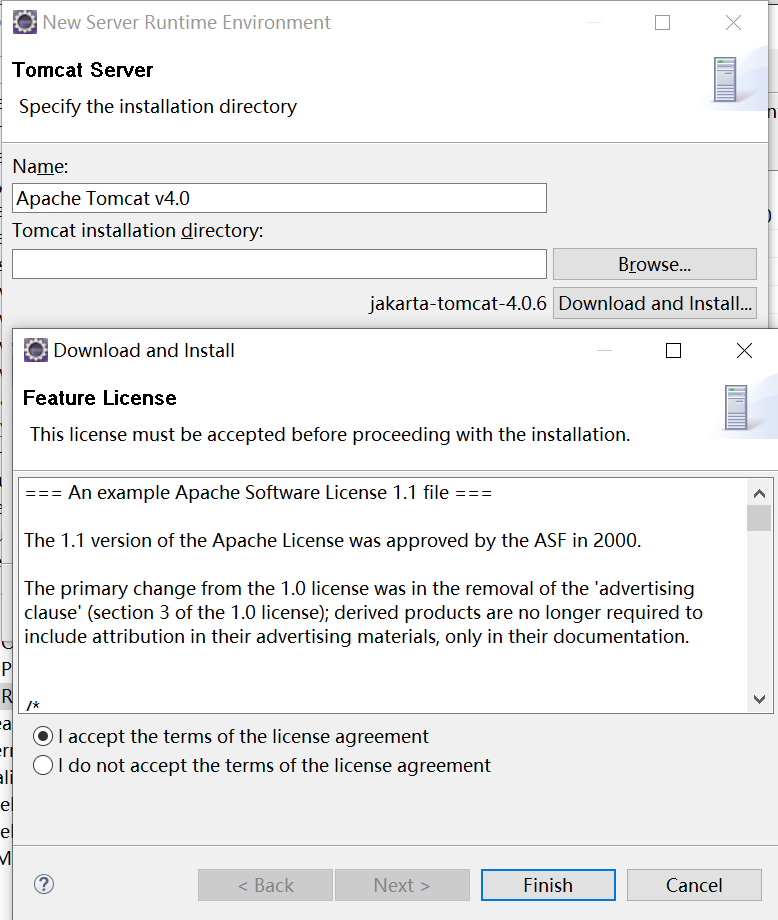Screen dimensions: 778x920
Task: Click license text scrollbar down arrow
Action: 759,699
